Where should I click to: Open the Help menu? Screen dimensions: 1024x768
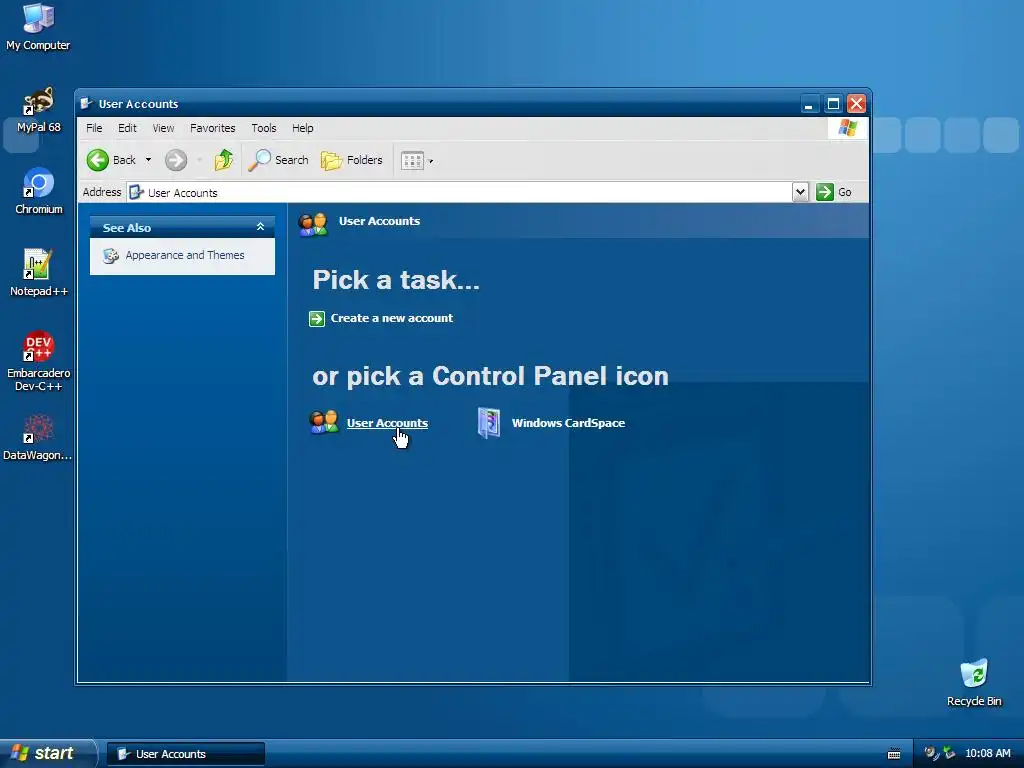click(x=302, y=128)
